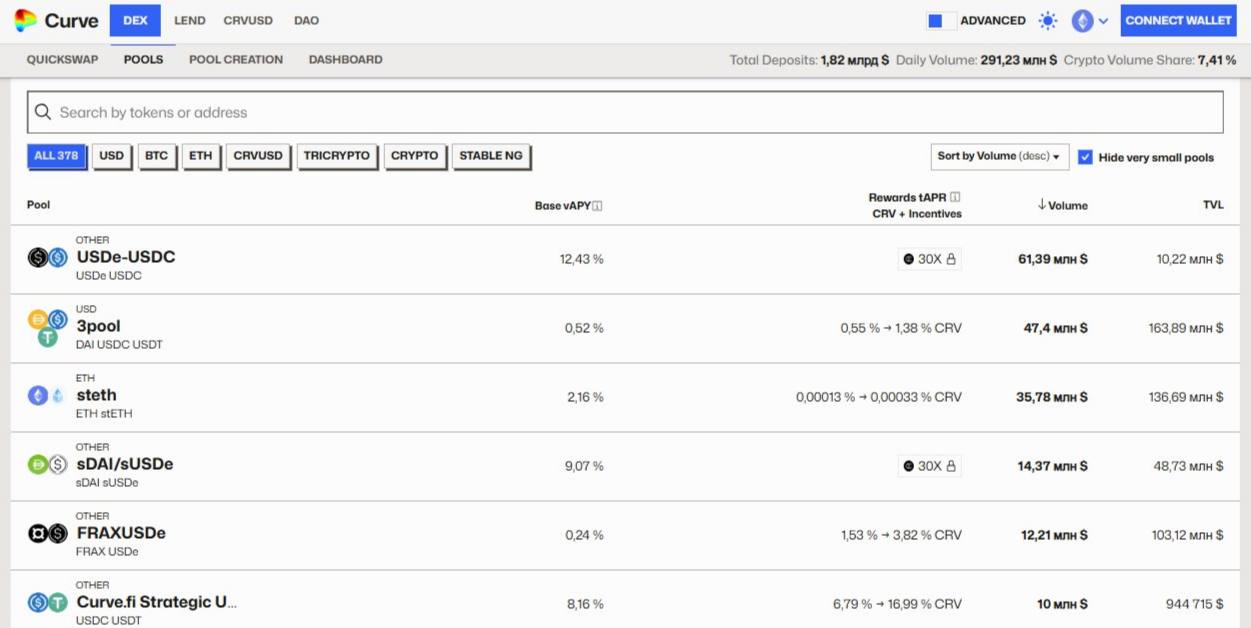Switch to the POOLS tab
Screen dimensions: 1251x628
(143, 60)
